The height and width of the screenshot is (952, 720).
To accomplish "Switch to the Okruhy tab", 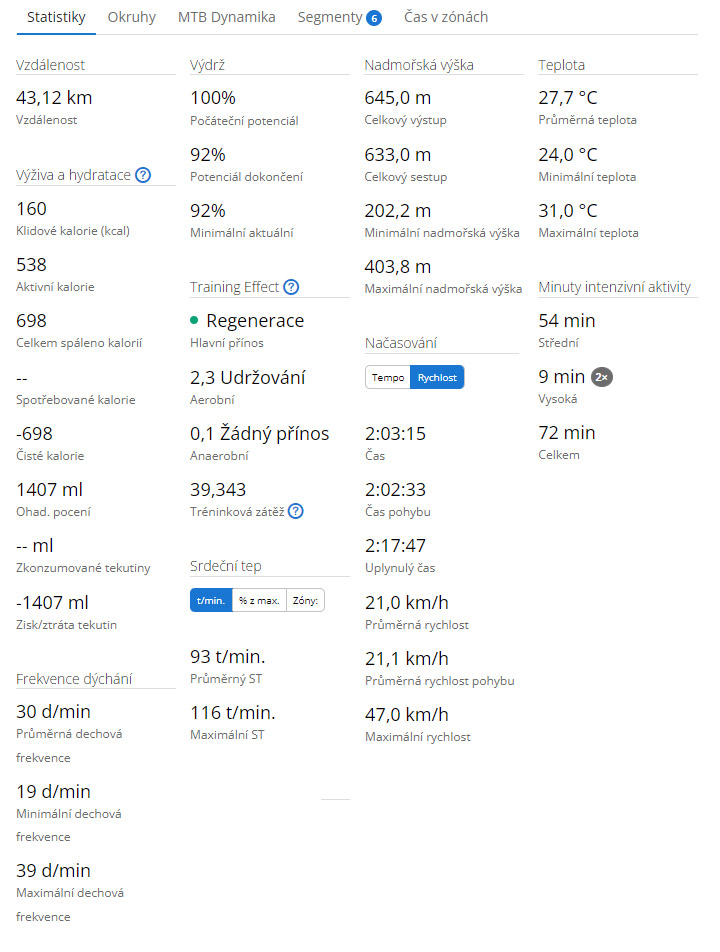I will (x=132, y=17).
